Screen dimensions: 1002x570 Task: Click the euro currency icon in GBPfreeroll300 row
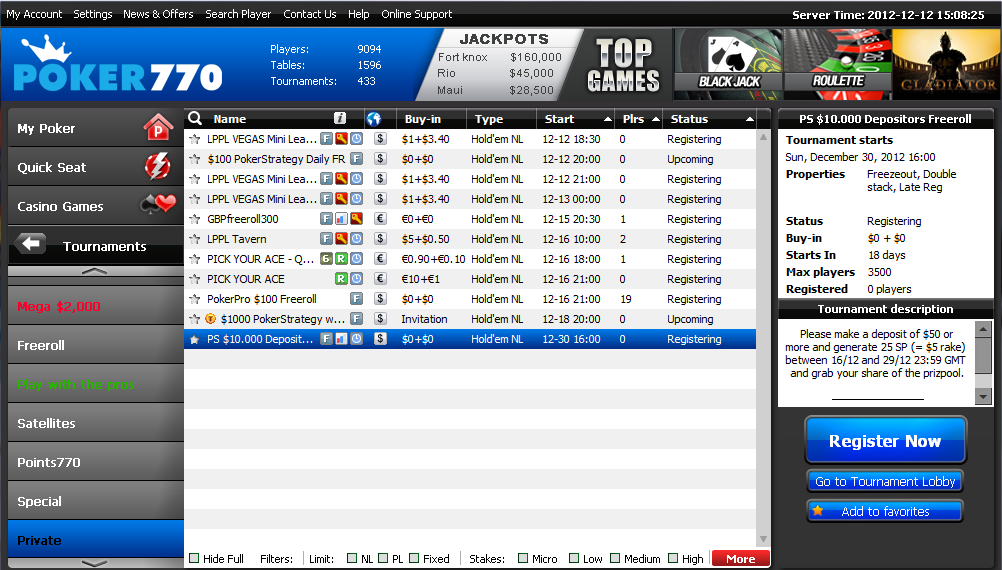point(380,219)
